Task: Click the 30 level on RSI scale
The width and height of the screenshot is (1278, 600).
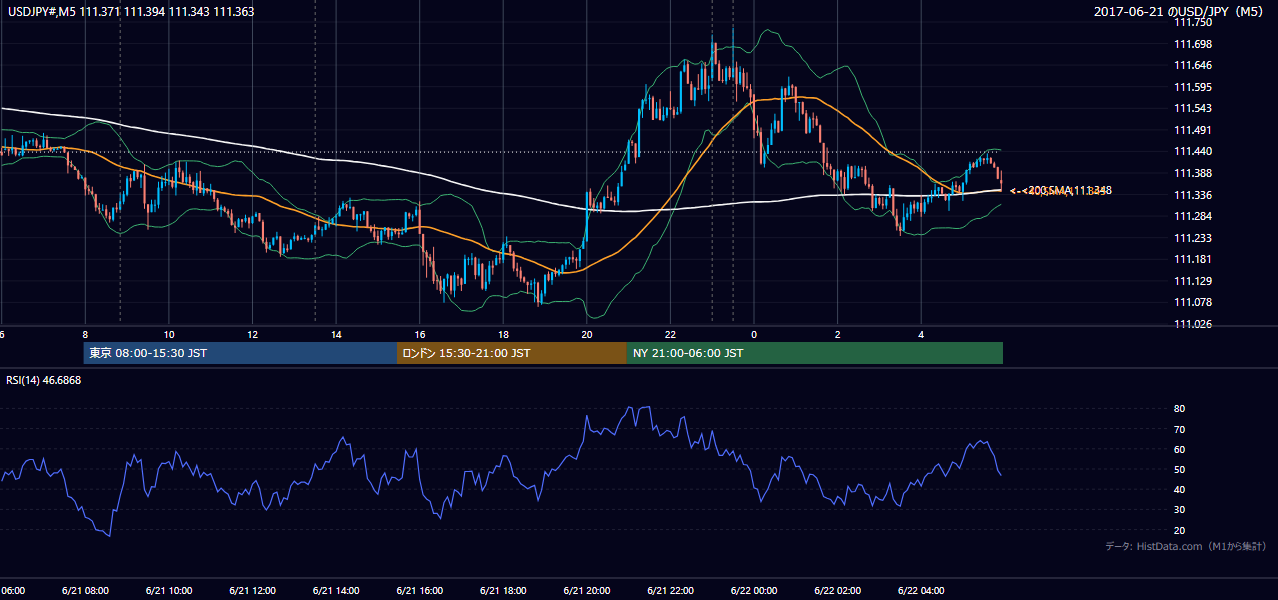Action: click(x=1179, y=510)
